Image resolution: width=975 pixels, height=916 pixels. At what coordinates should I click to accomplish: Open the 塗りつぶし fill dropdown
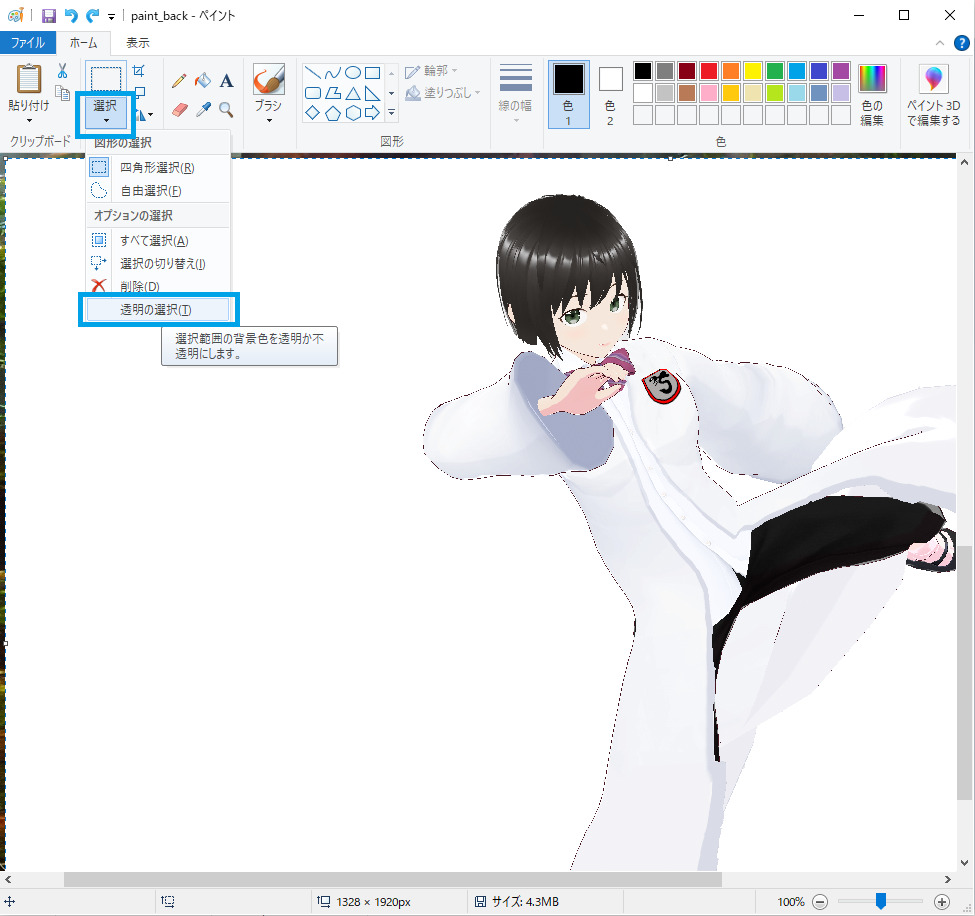(443, 93)
